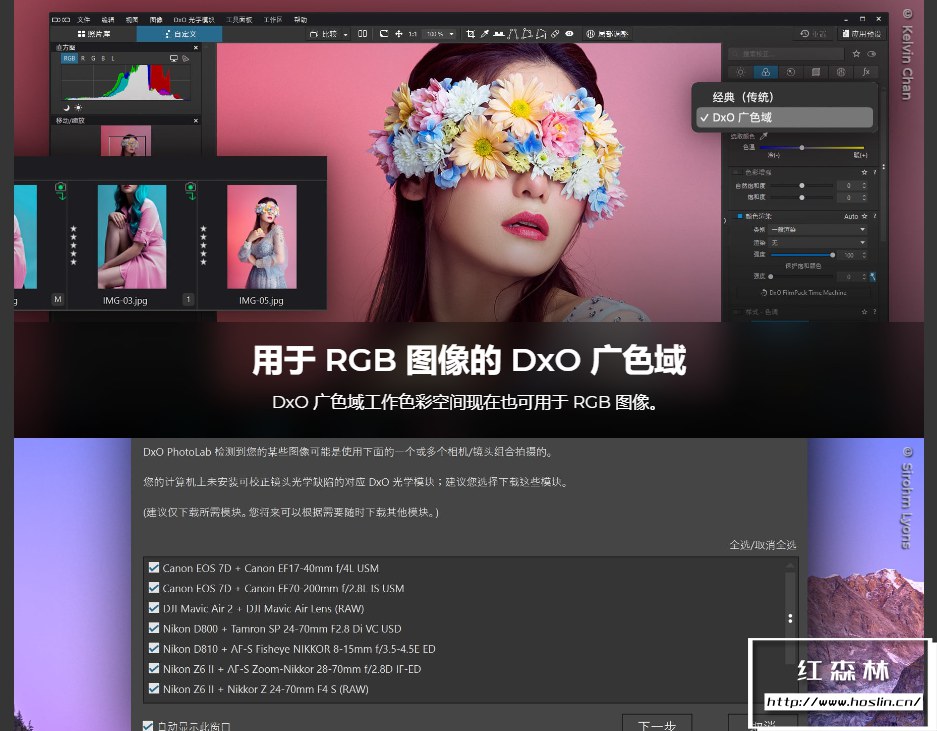Open DxO FilmPack Time Machine
Screen dimensions: 937x731
(x=803, y=293)
